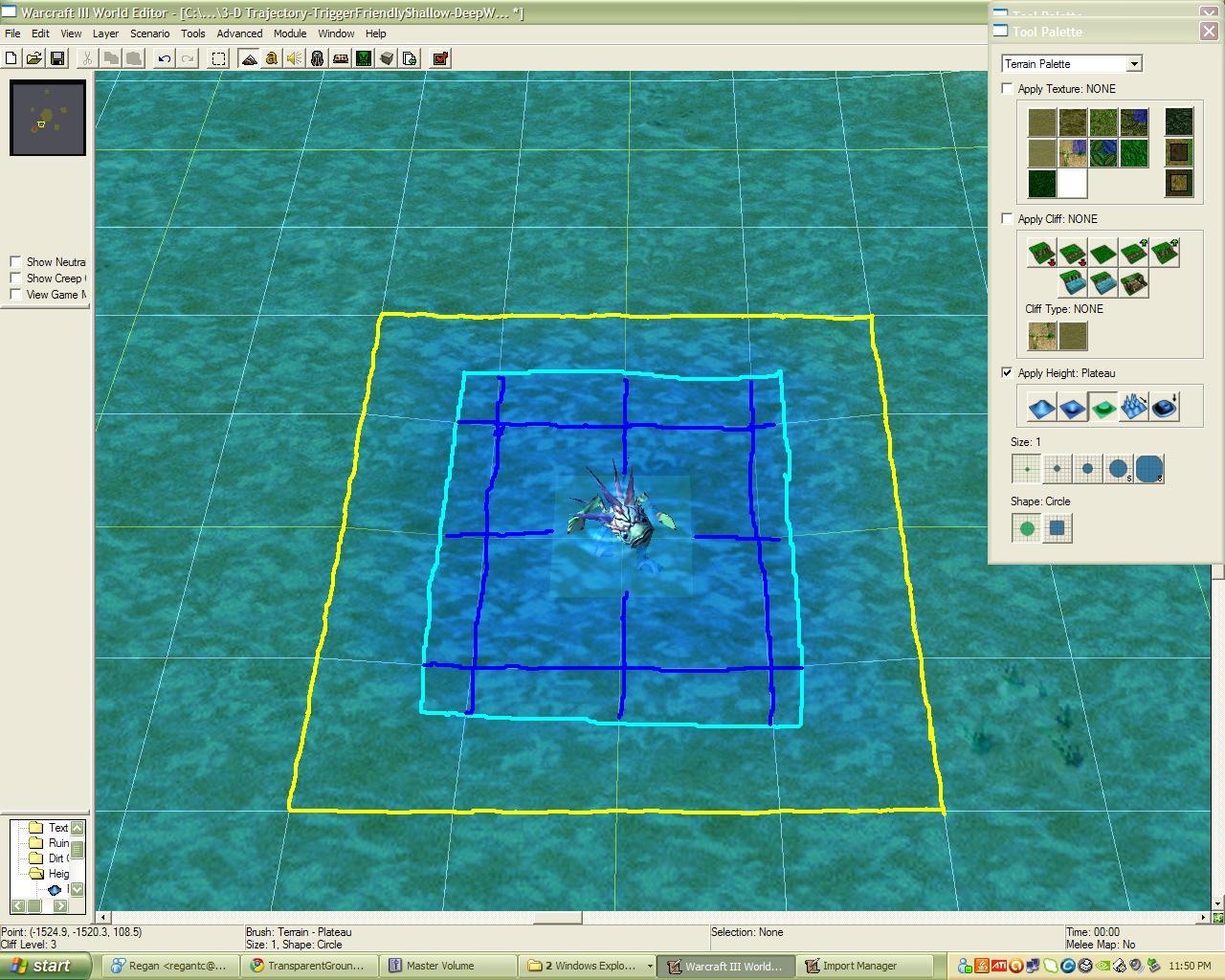Uncheck the Apply Height checkbox

tap(1007, 372)
